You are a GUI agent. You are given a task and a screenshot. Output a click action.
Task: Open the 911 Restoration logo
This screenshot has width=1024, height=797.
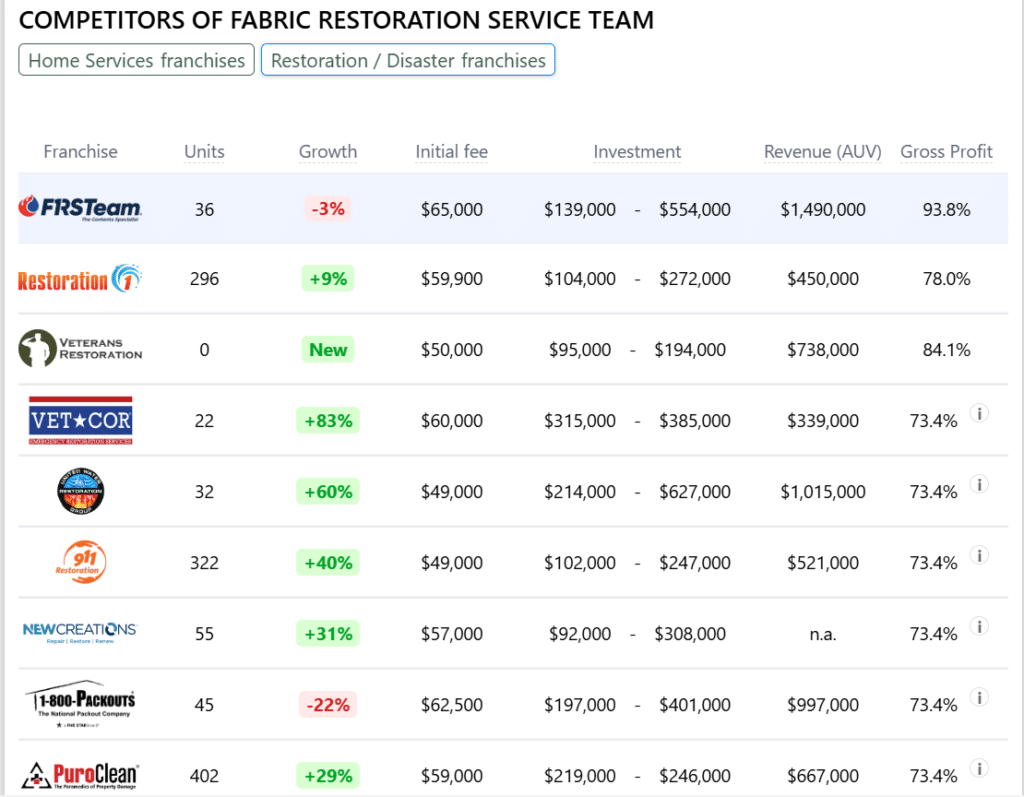(x=80, y=562)
